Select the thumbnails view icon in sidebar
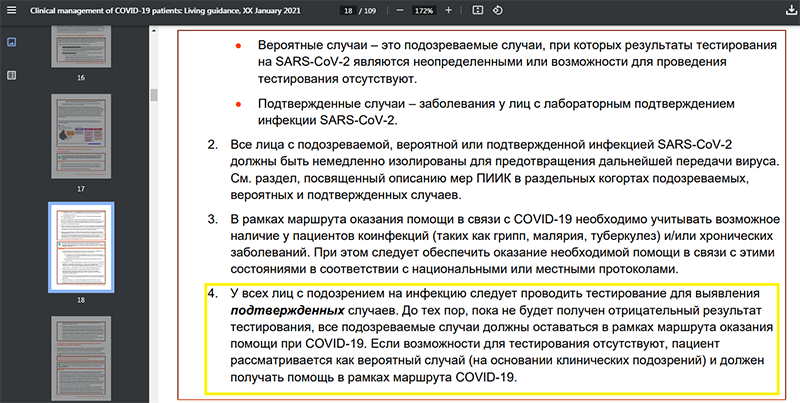Viewport: 800px width, 403px height. click(11, 42)
